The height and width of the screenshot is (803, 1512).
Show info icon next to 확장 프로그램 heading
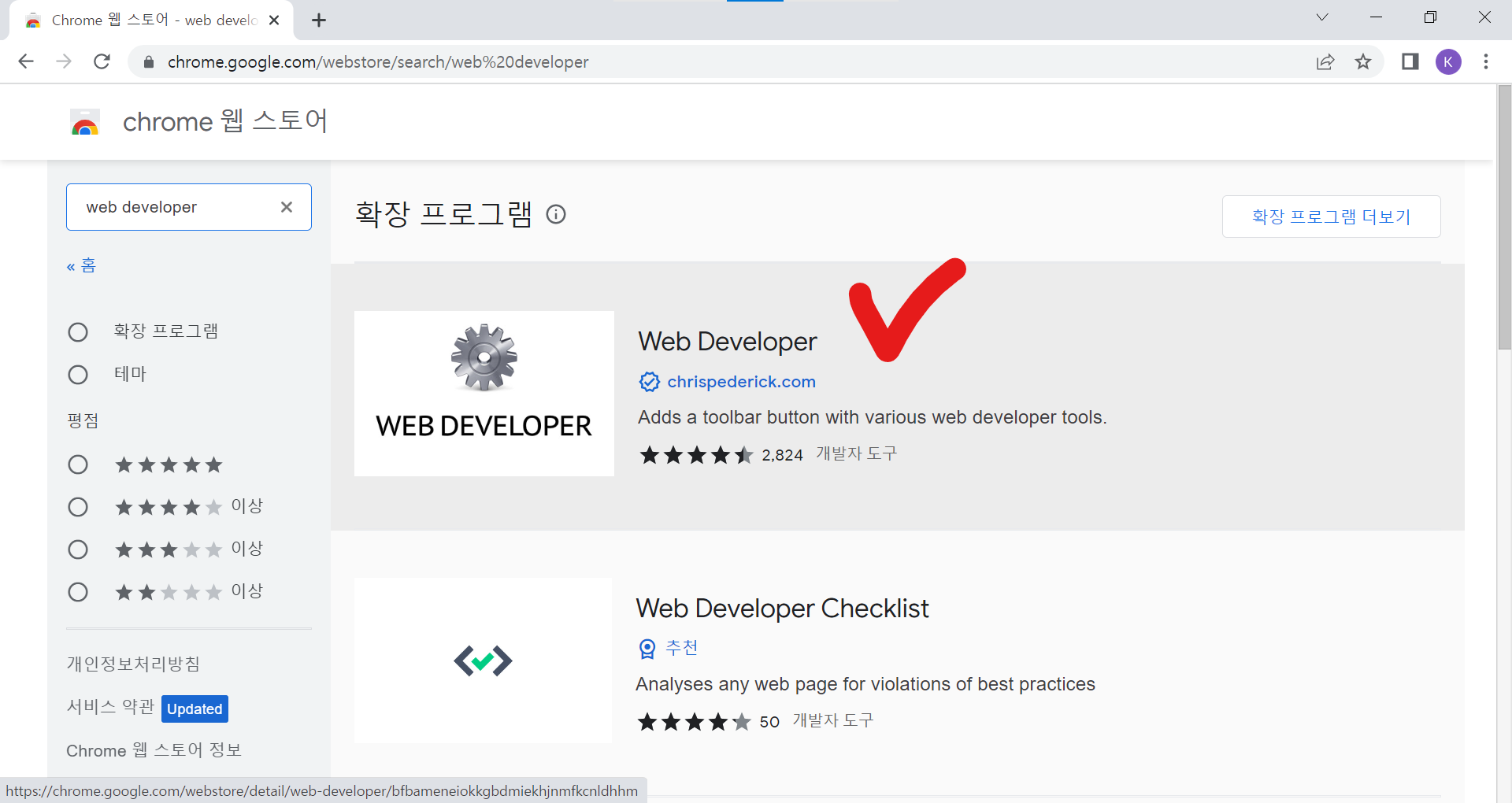point(556,214)
